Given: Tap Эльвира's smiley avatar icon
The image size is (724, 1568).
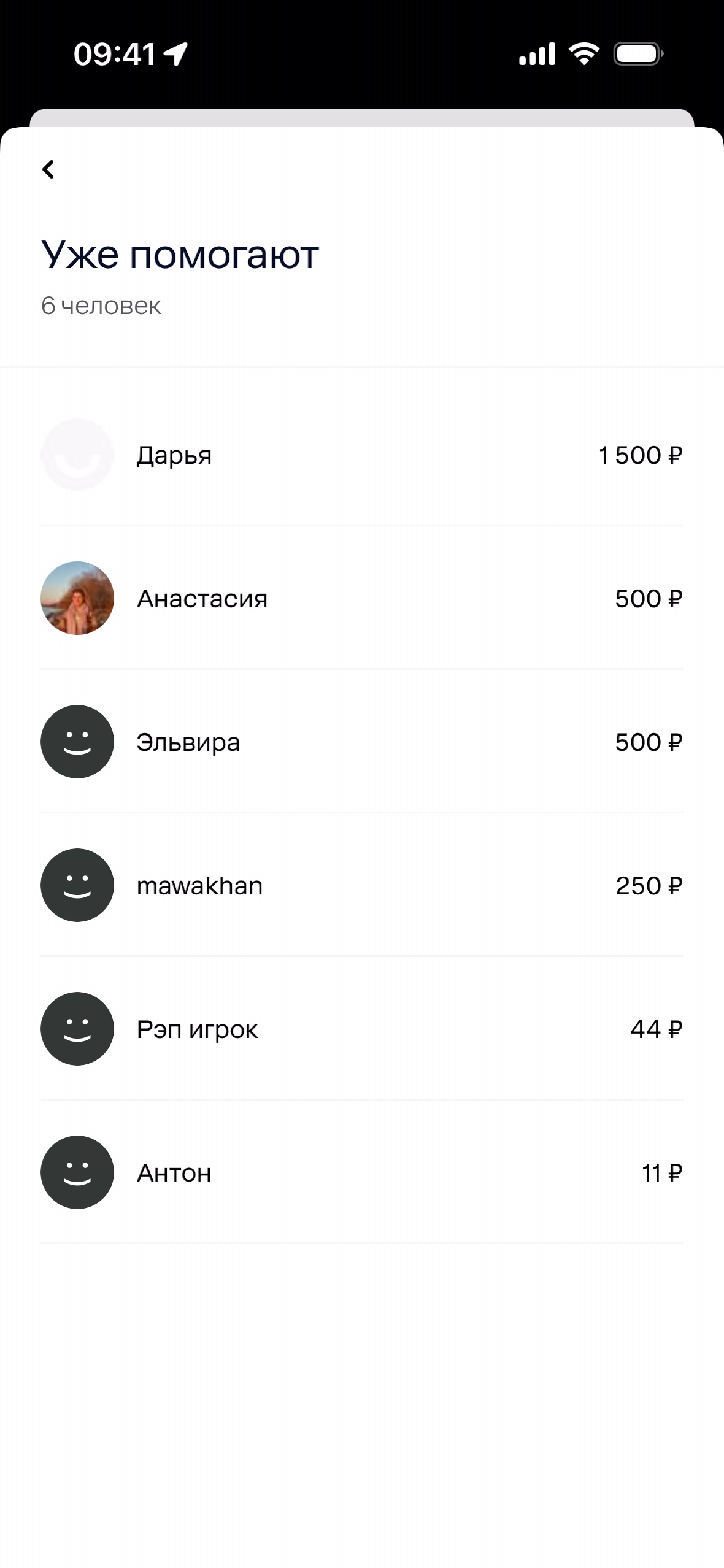Looking at the screenshot, I should [77, 742].
